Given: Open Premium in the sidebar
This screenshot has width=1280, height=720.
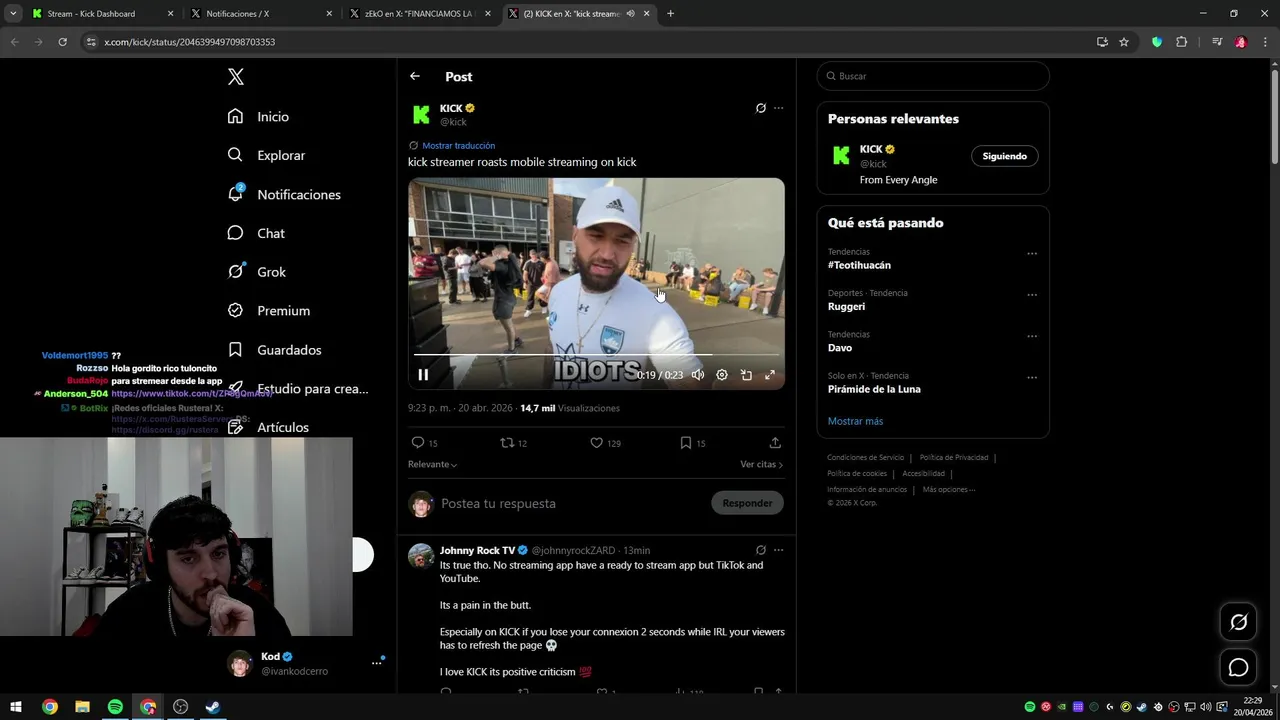Looking at the screenshot, I should coord(268,311).
